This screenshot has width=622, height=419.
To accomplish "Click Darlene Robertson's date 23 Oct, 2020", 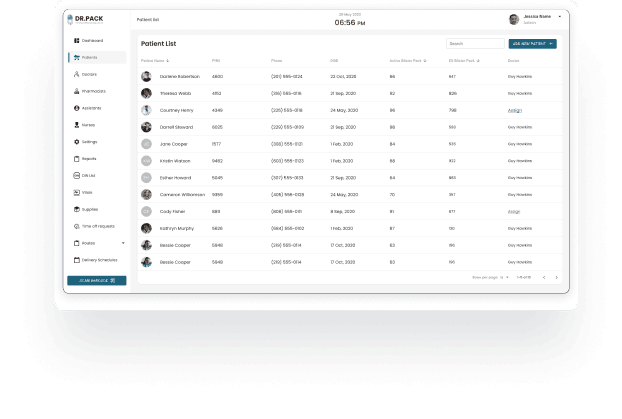I will 343,77.
